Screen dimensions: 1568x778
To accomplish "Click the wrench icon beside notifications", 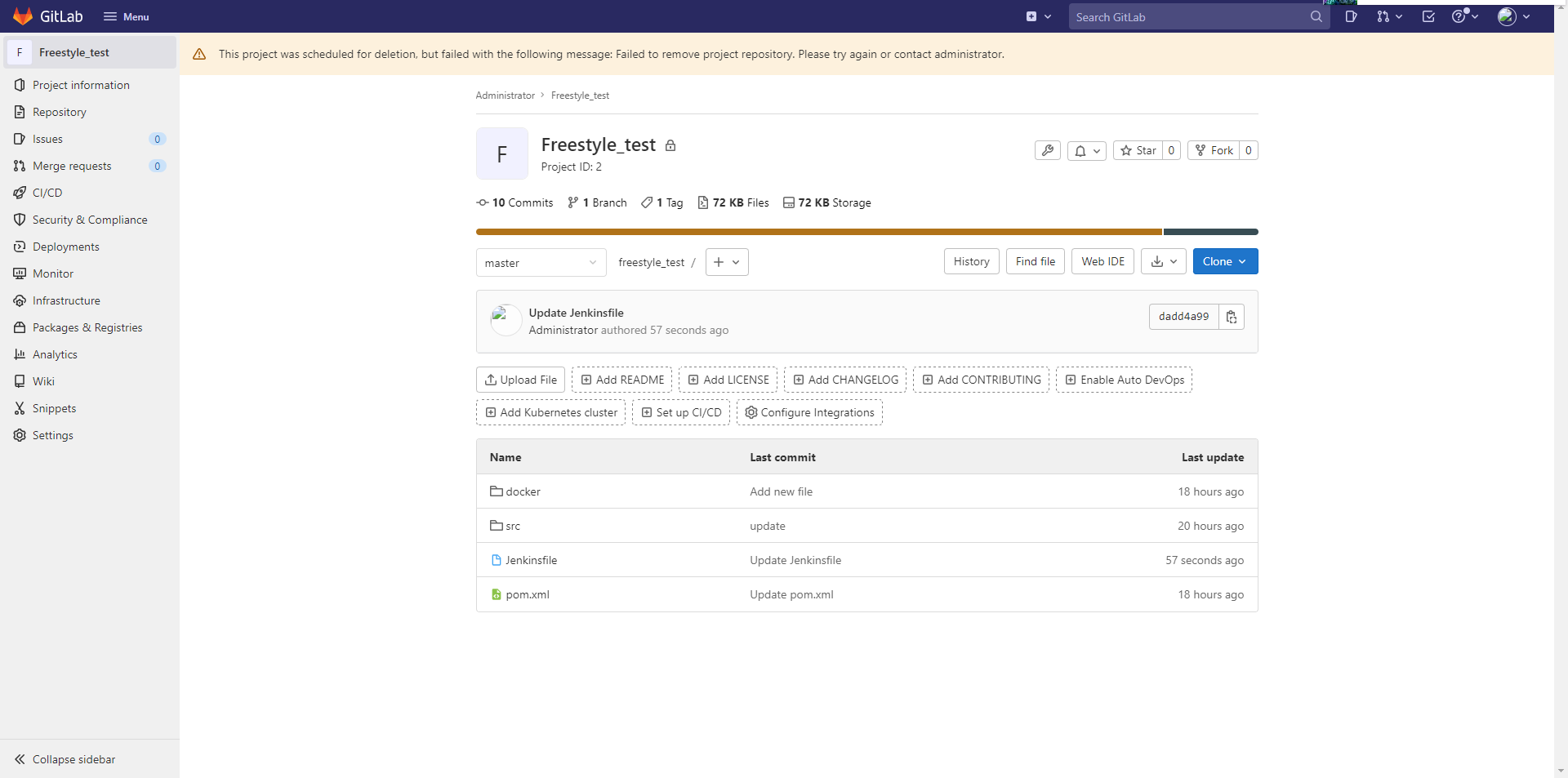I will (1047, 150).
